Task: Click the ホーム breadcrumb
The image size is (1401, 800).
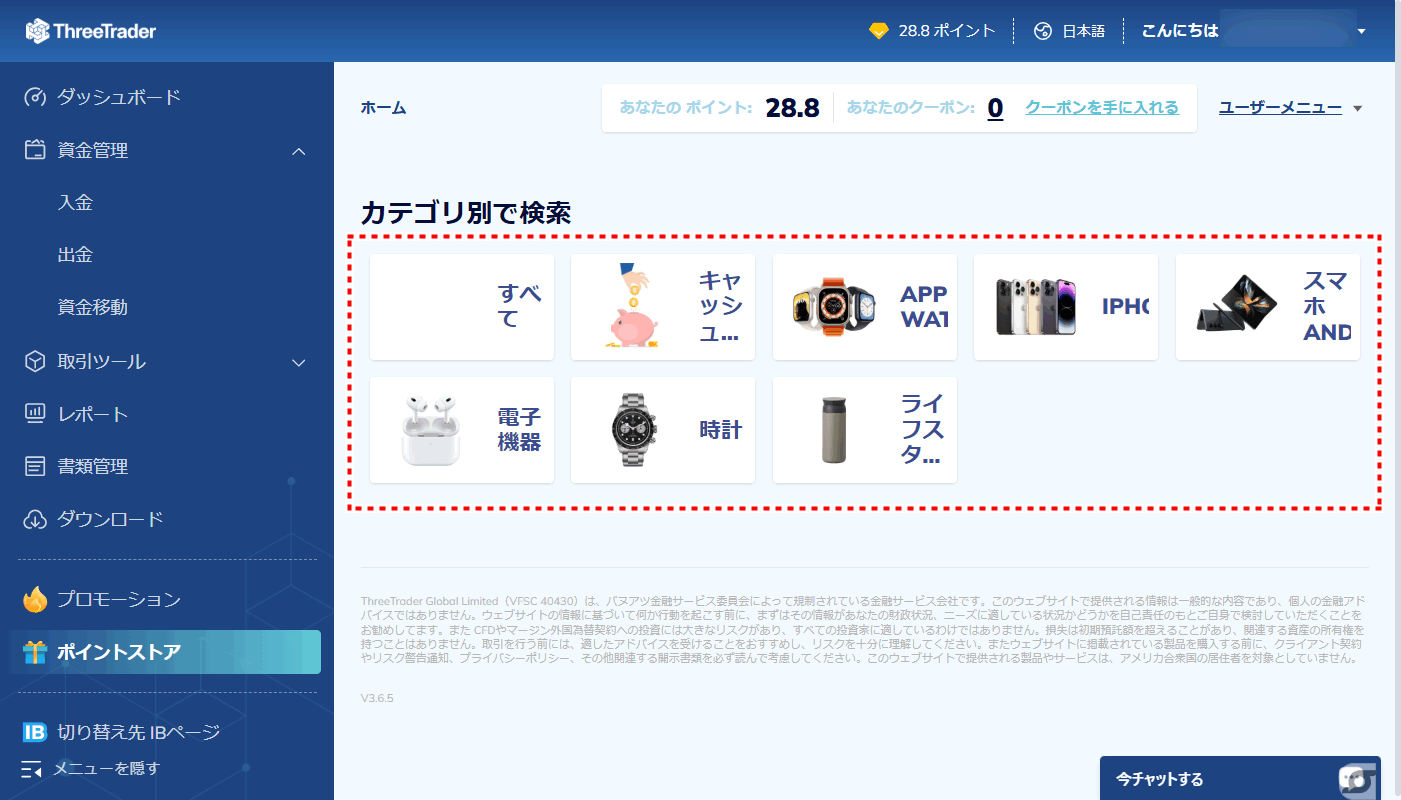Action: pos(384,108)
